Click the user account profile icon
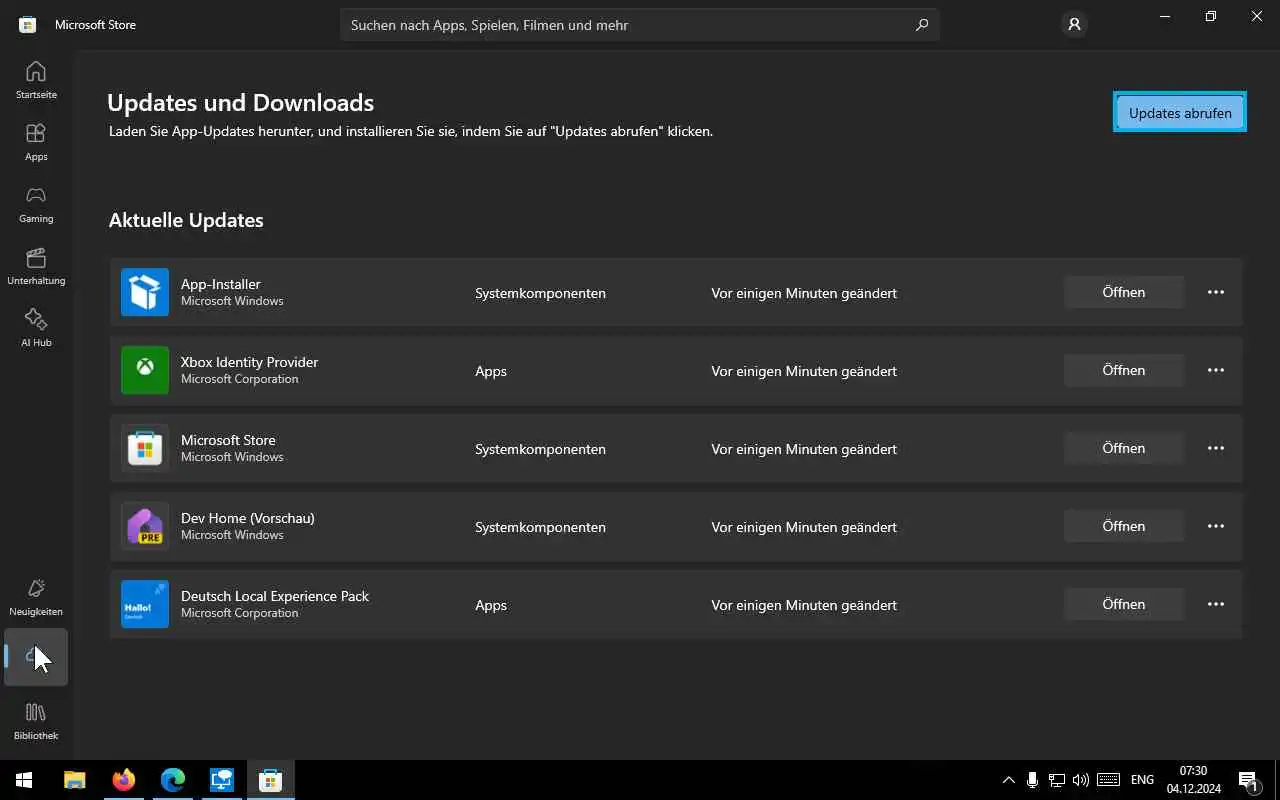The image size is (1280, 800). [x=1074, y=25]
